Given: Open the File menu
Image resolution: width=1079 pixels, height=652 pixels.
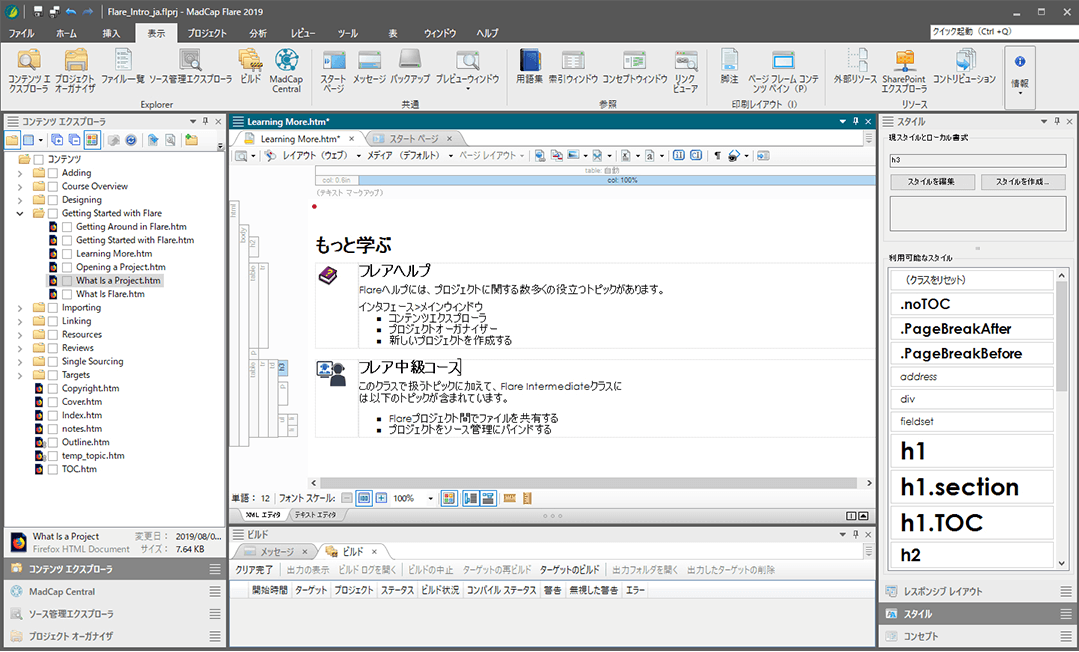Looking at the screenshot, I should (21, 33).
